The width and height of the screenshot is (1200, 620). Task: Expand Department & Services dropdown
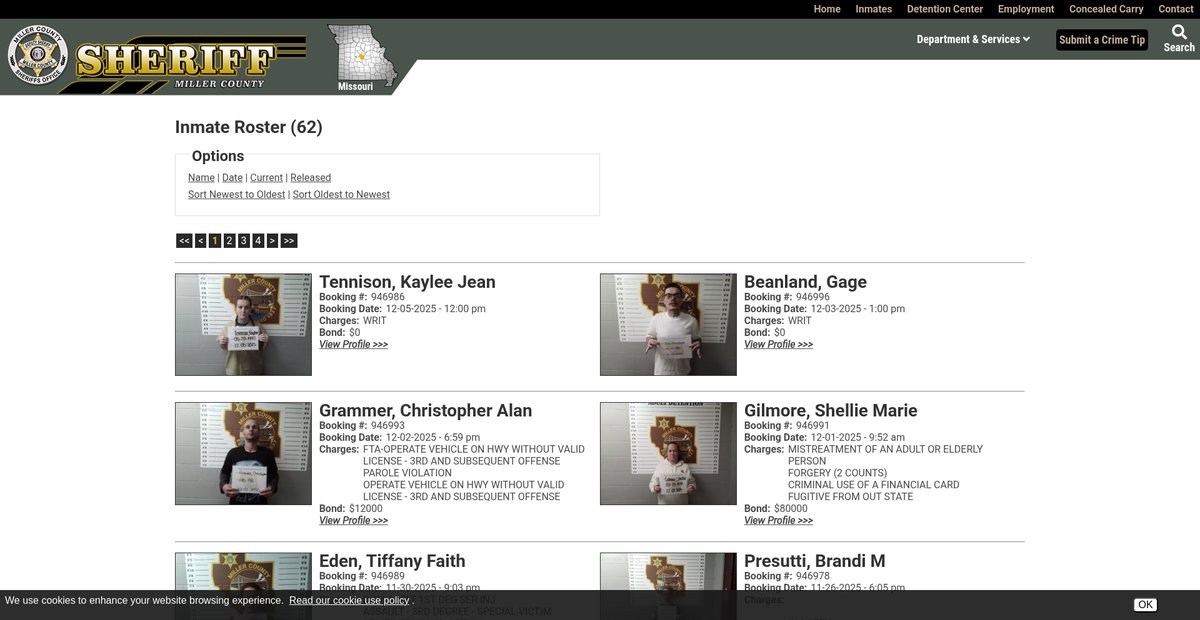[x=972, y=40]
